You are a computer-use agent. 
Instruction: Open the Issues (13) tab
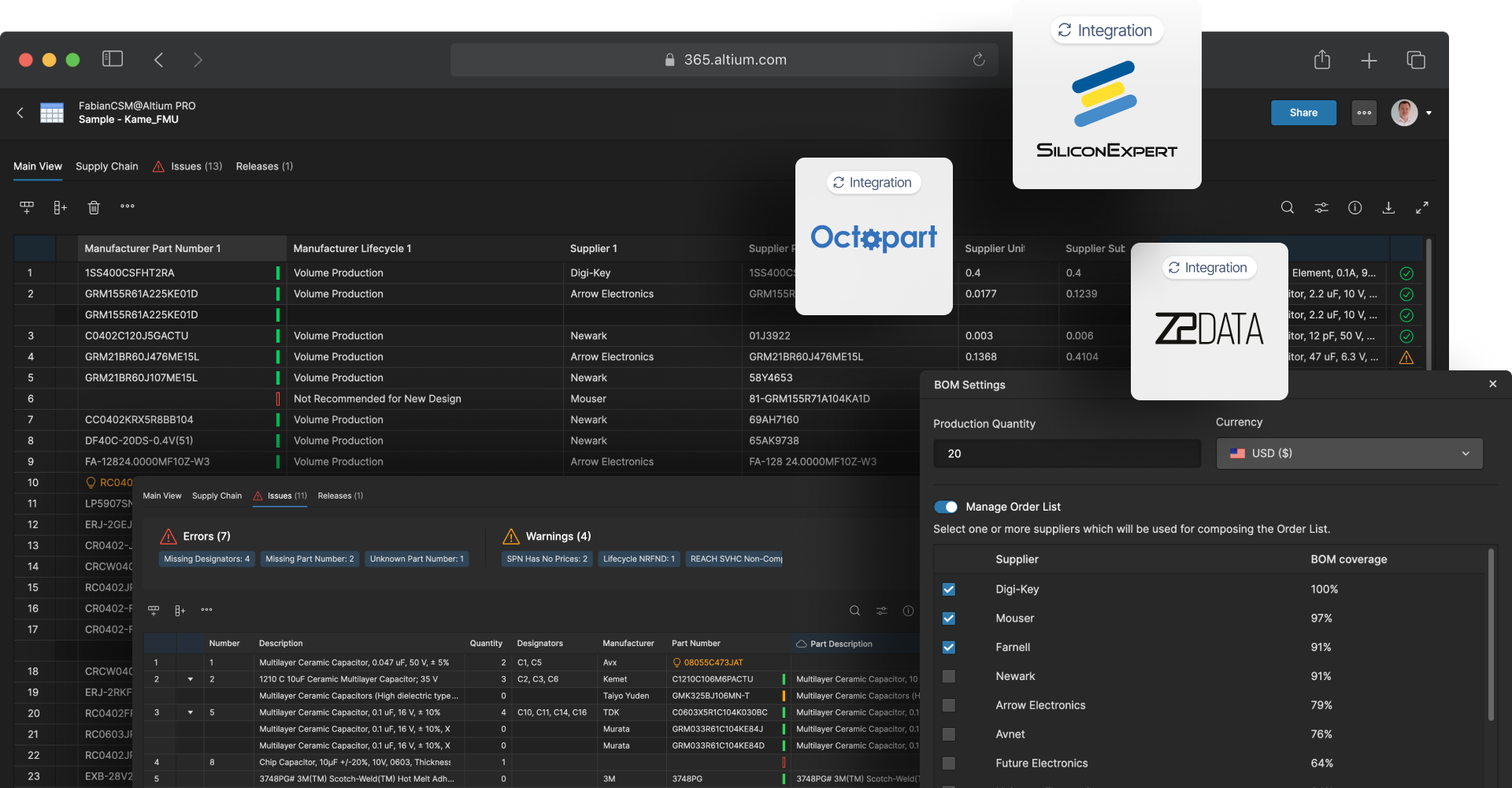(x=187, y=166)
